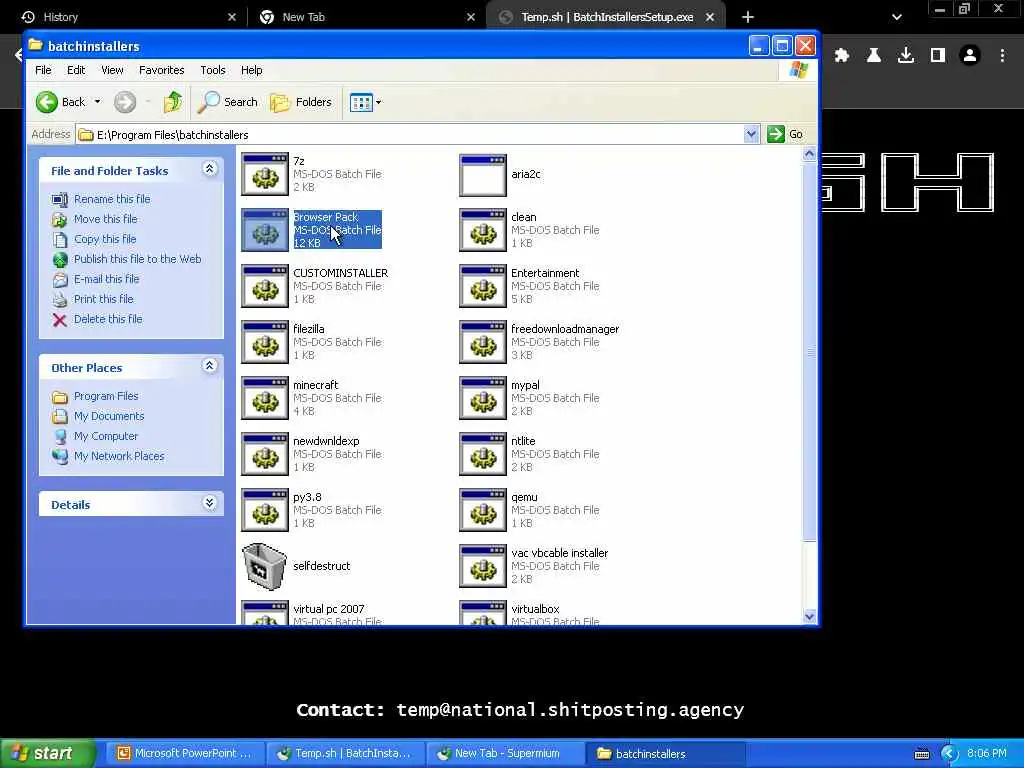This screenshot has height=768, width=1024.
Task: Switch to the History browser tab
Action: point(127,17)
